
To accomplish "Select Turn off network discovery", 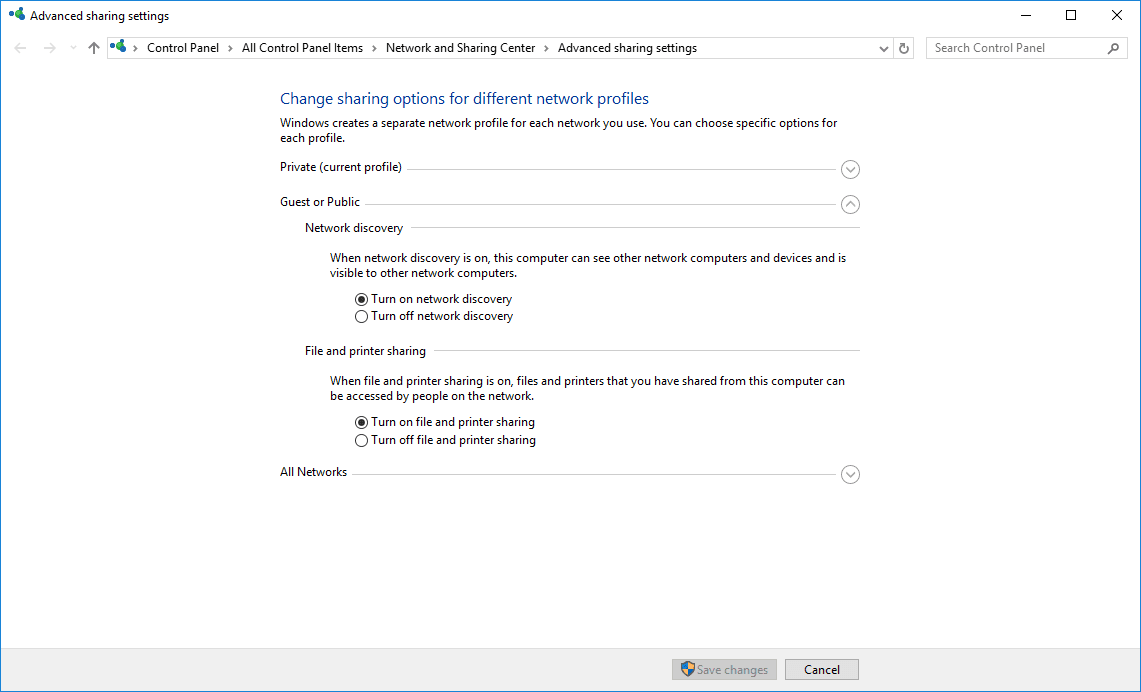I will [x=362, y=317].
